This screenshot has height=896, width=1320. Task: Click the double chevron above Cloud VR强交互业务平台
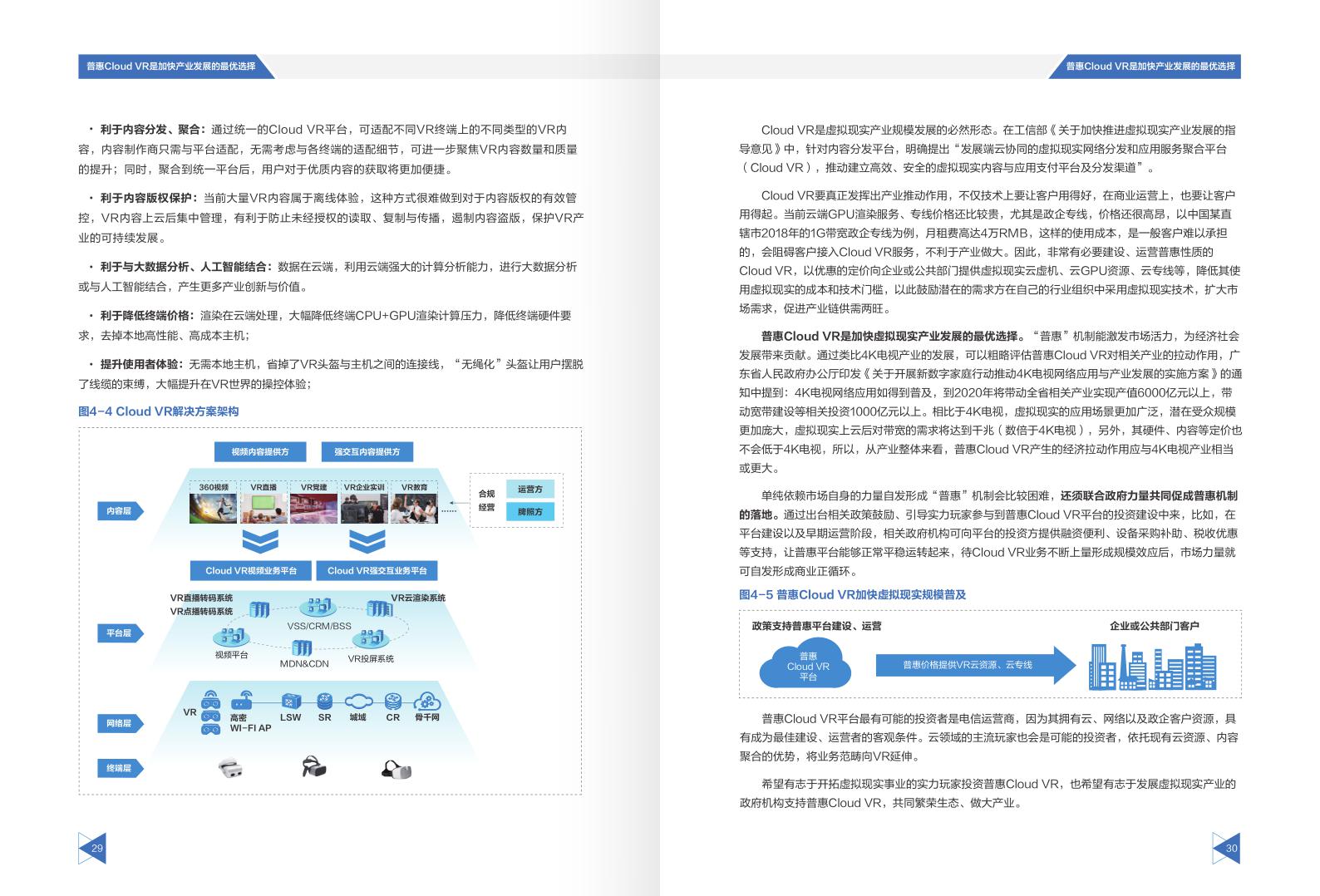coord(367,541)
